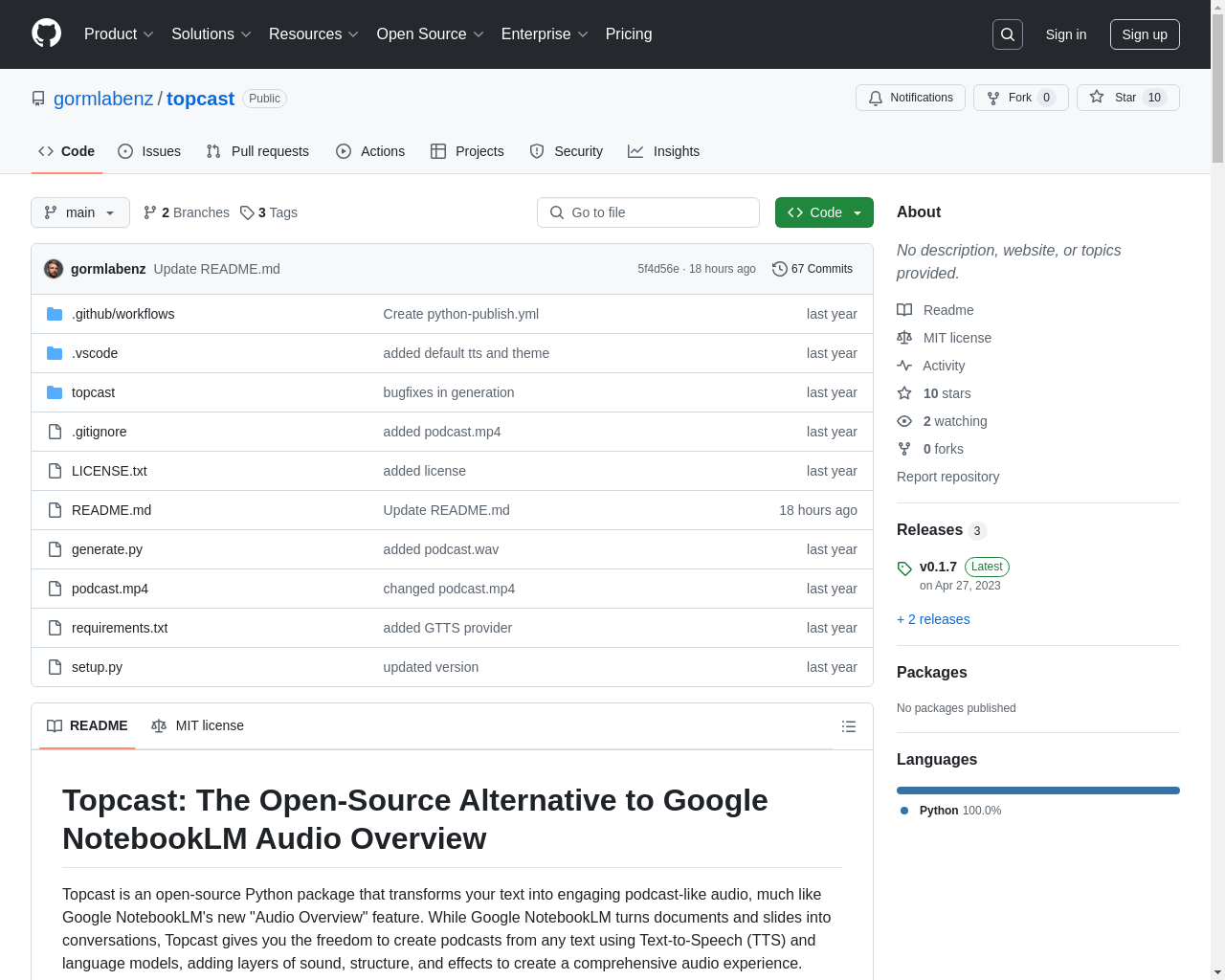This screenshot has height=980, width=1225.
Task: Click the .gitignore file icon
Action: click(55, 432)
